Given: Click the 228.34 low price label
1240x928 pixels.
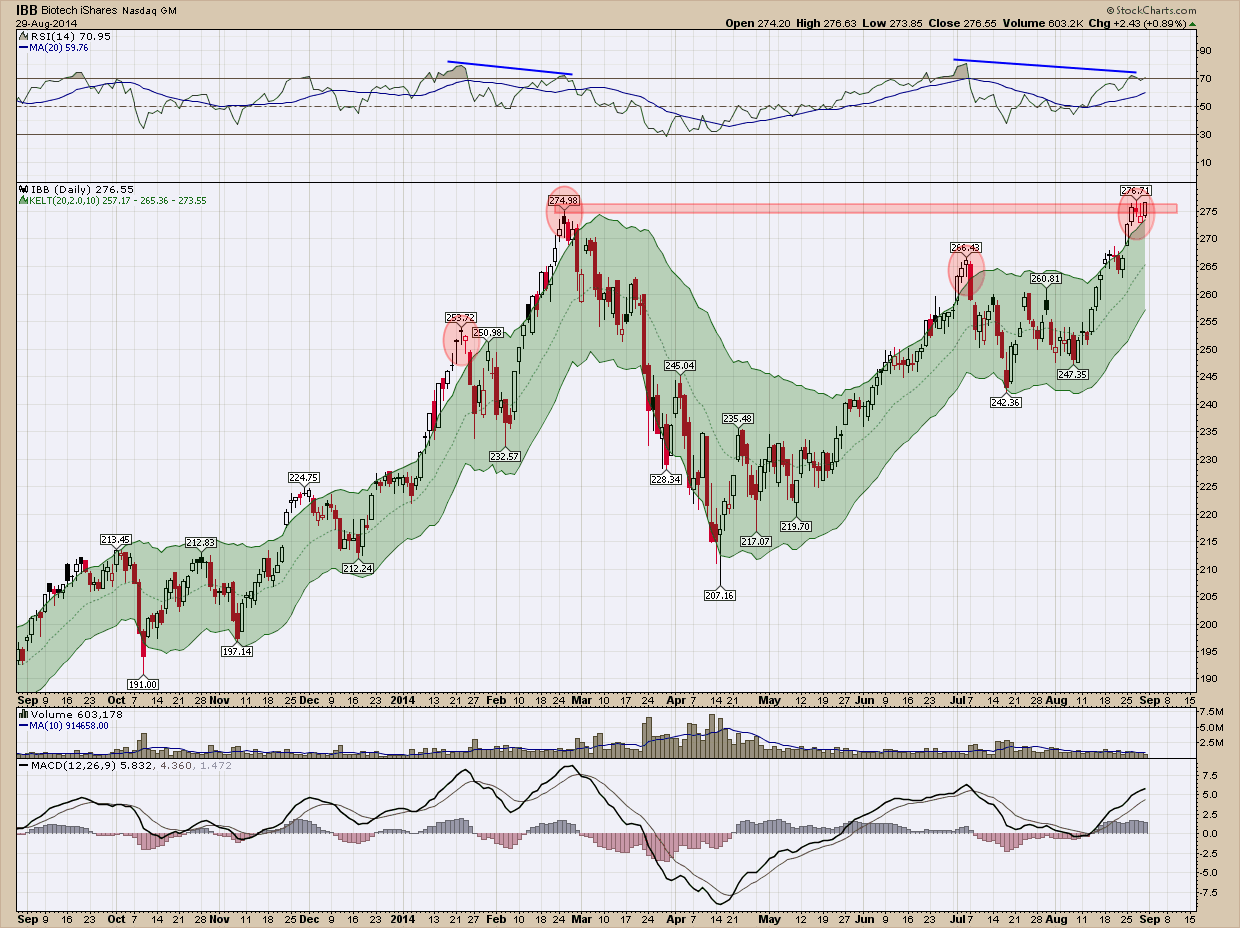Looking at the screenshot, I should (665, 480).
